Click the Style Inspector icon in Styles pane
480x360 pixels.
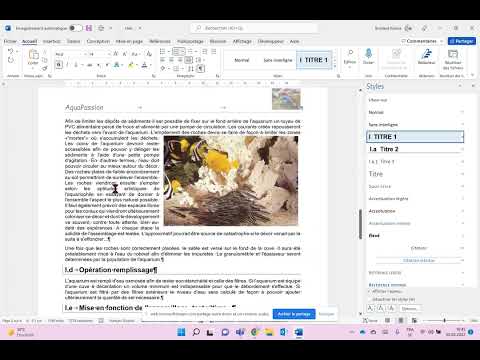click(x=381, y=309)
